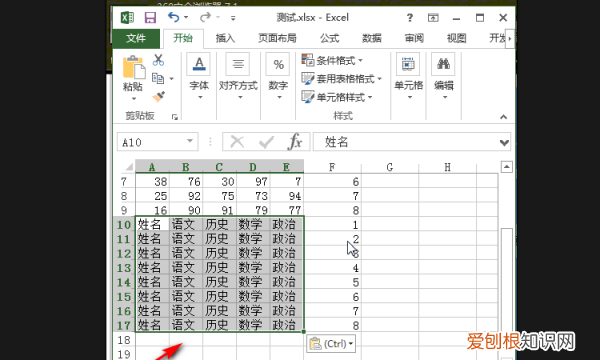Open the 文件 tab
This screenshot has height=360, width=600.
(x=136, y=38)
